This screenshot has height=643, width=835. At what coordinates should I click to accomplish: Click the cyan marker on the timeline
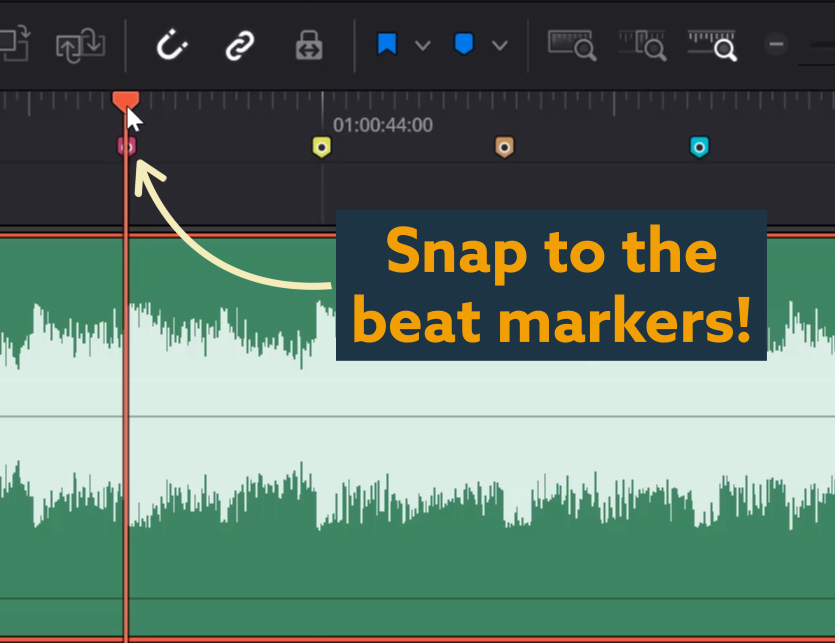coord(699,145)
